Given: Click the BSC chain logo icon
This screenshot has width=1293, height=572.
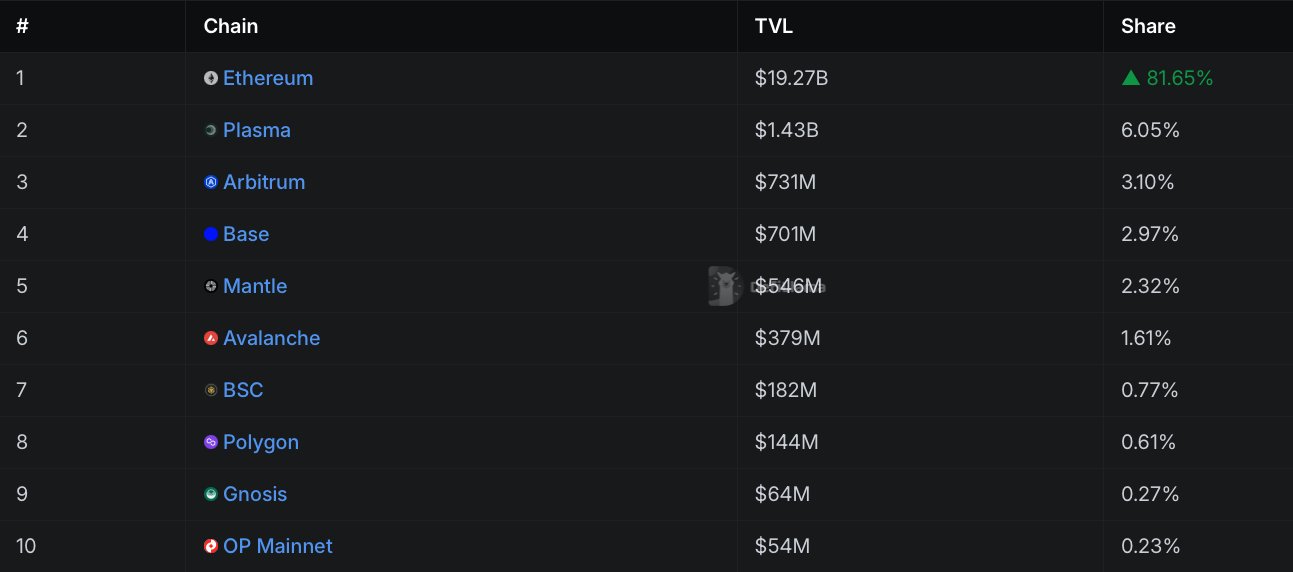Looking at the screenshot, I should [x=211, y=390].
